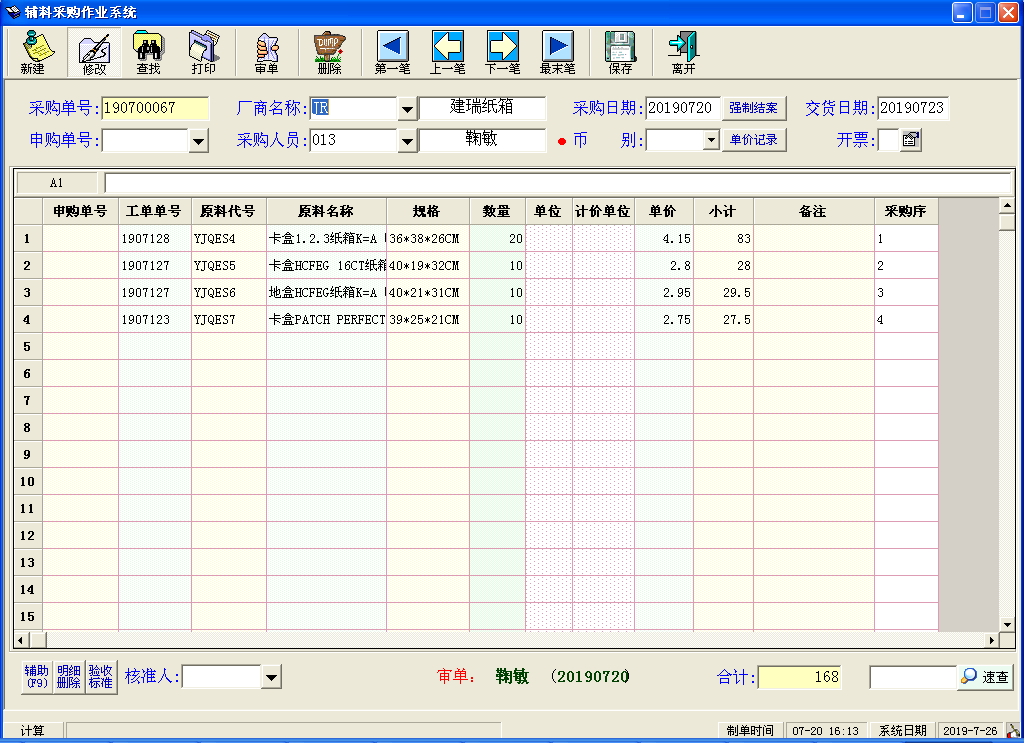Click the 新建 (New) toolbar icon
Viewport: 1024px width, 743px height.
33,52
